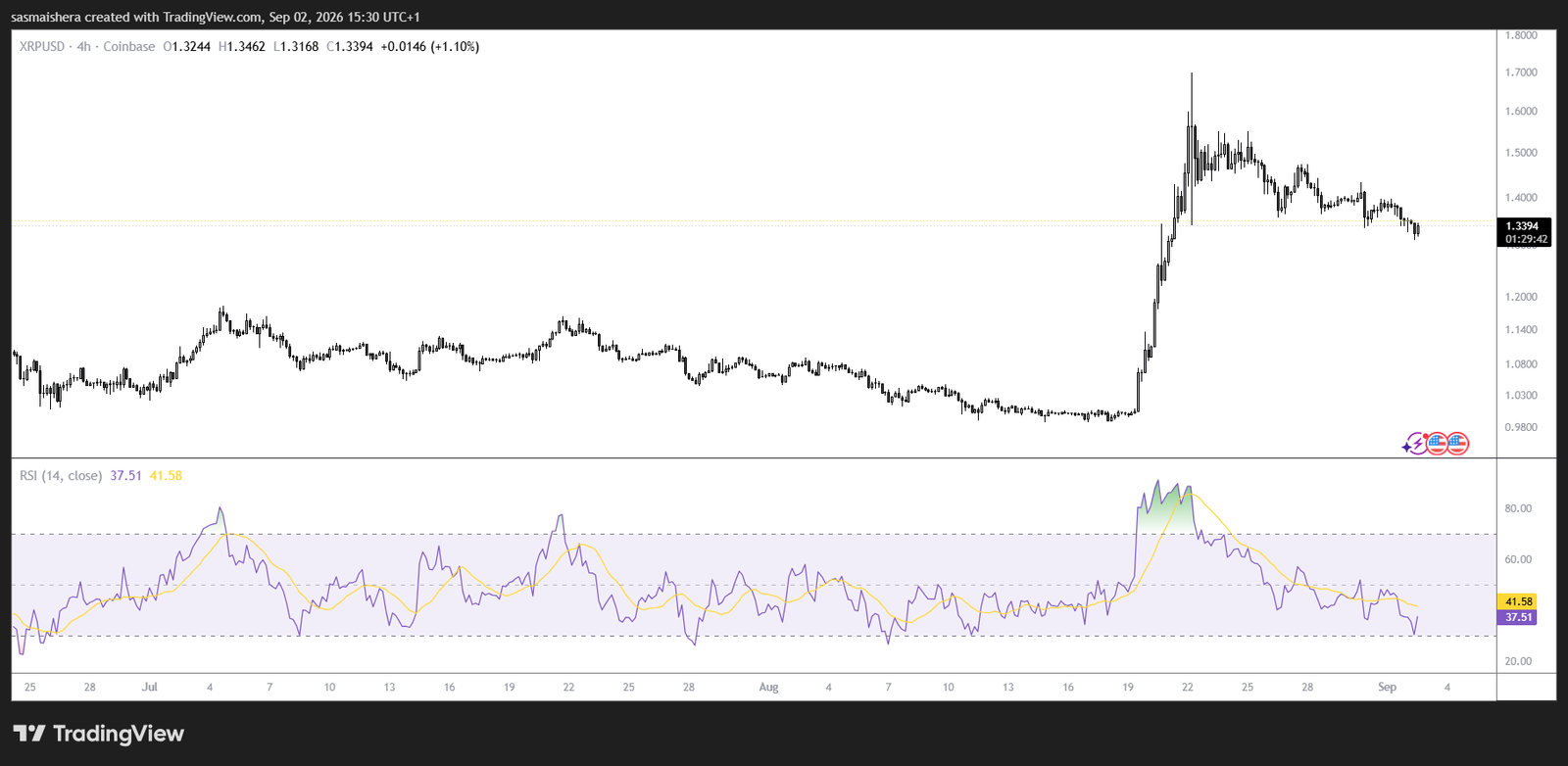The height and width of the screenshot is (766, 1568).
Task: Click the Coinbase exchange label
Action: [x=129, y=46]
